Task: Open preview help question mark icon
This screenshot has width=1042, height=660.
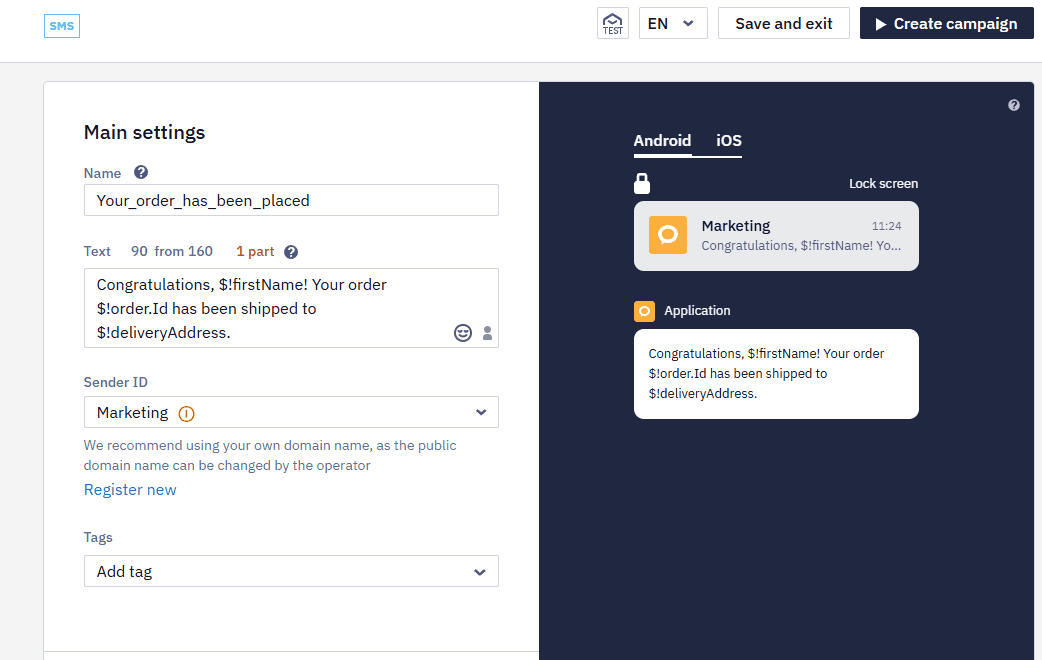Action: tap(1013, 105)
